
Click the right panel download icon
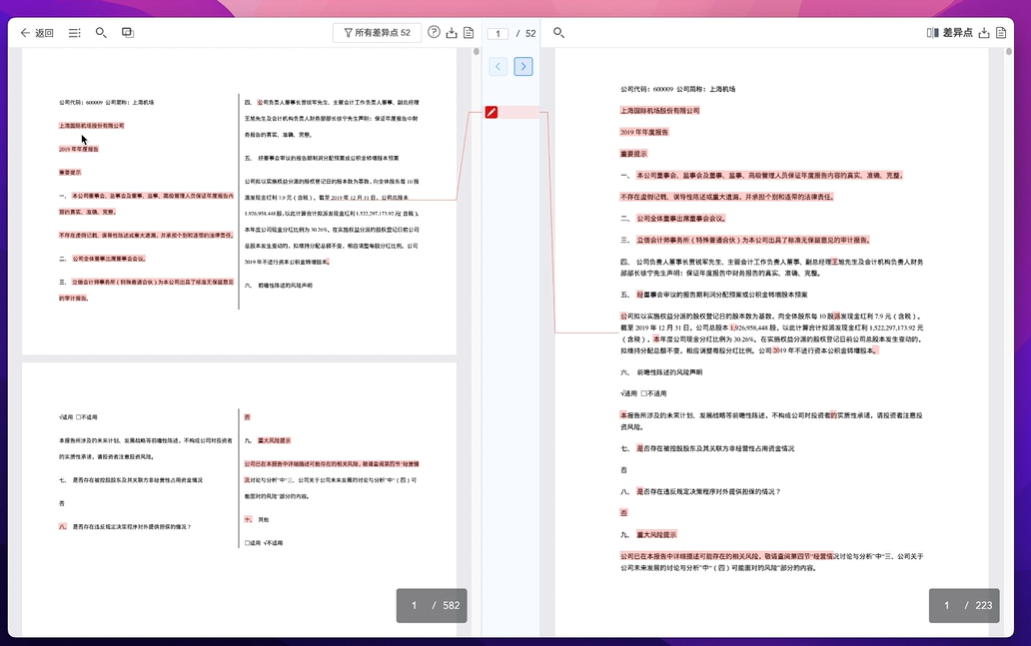(x=984, y=33)
